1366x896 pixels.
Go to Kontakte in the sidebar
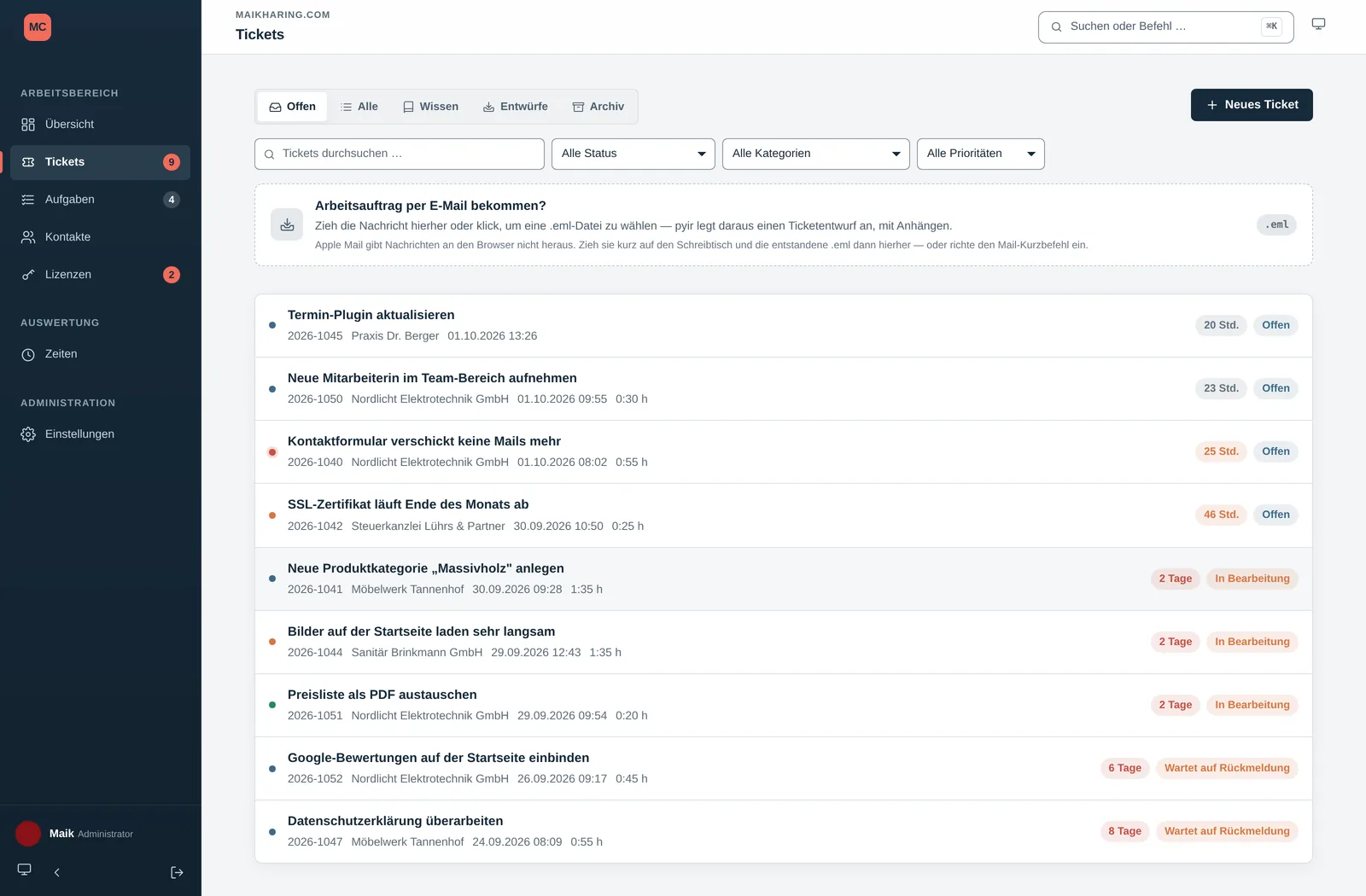point(100,237)
